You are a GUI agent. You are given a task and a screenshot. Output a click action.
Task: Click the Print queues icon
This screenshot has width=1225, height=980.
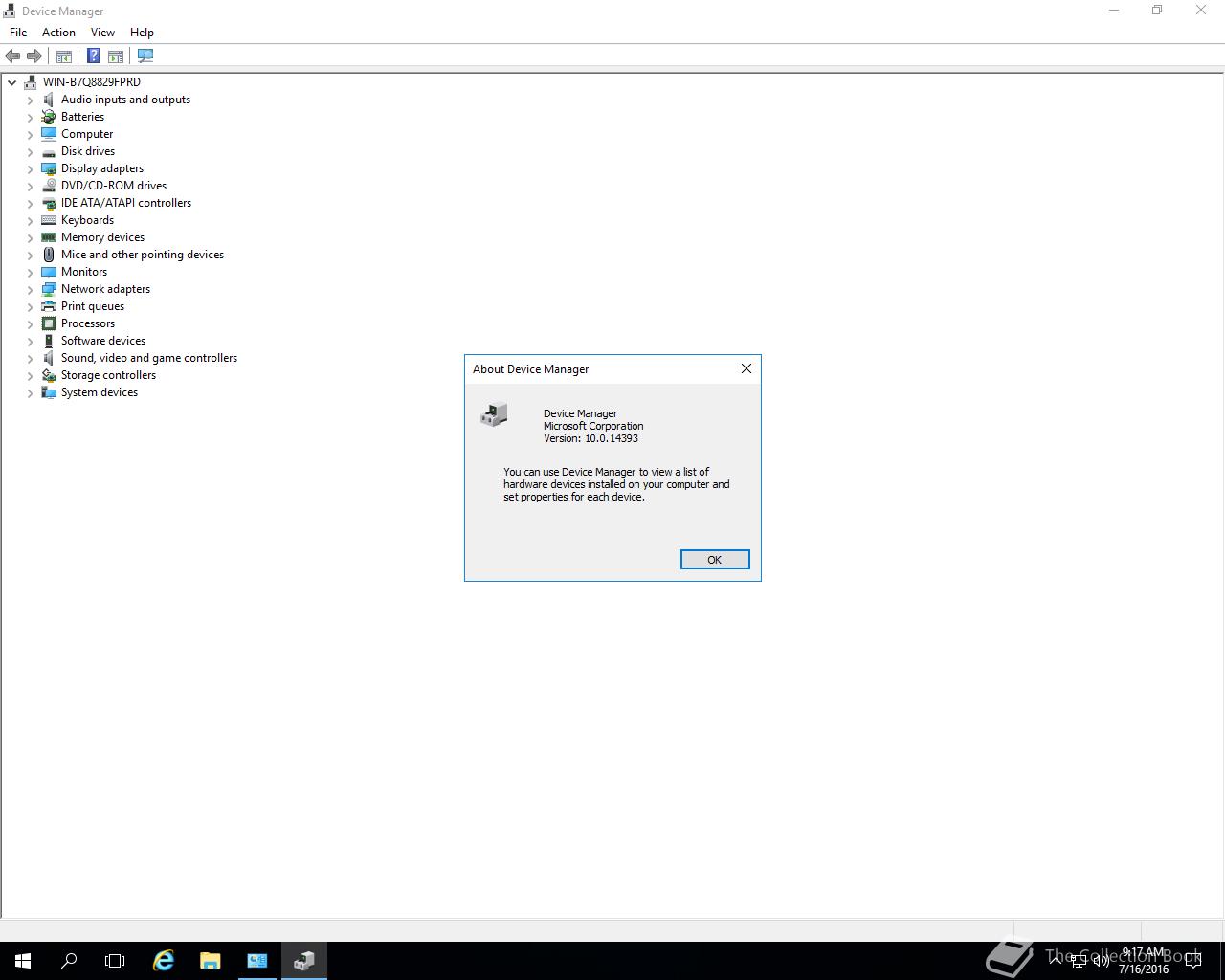[49, 306]
